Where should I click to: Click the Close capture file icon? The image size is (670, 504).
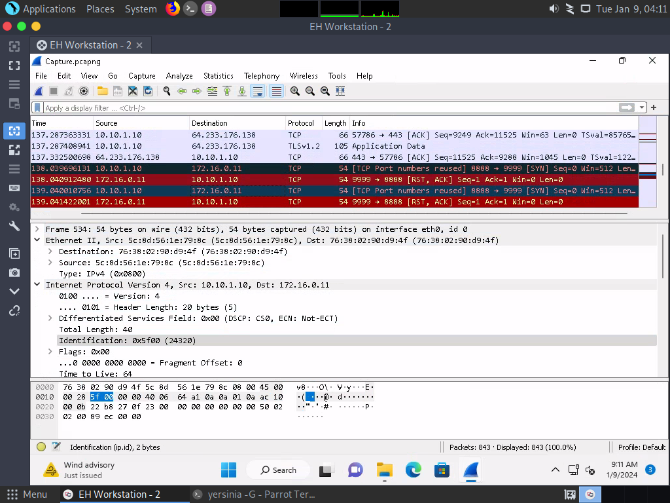(133, 91)
